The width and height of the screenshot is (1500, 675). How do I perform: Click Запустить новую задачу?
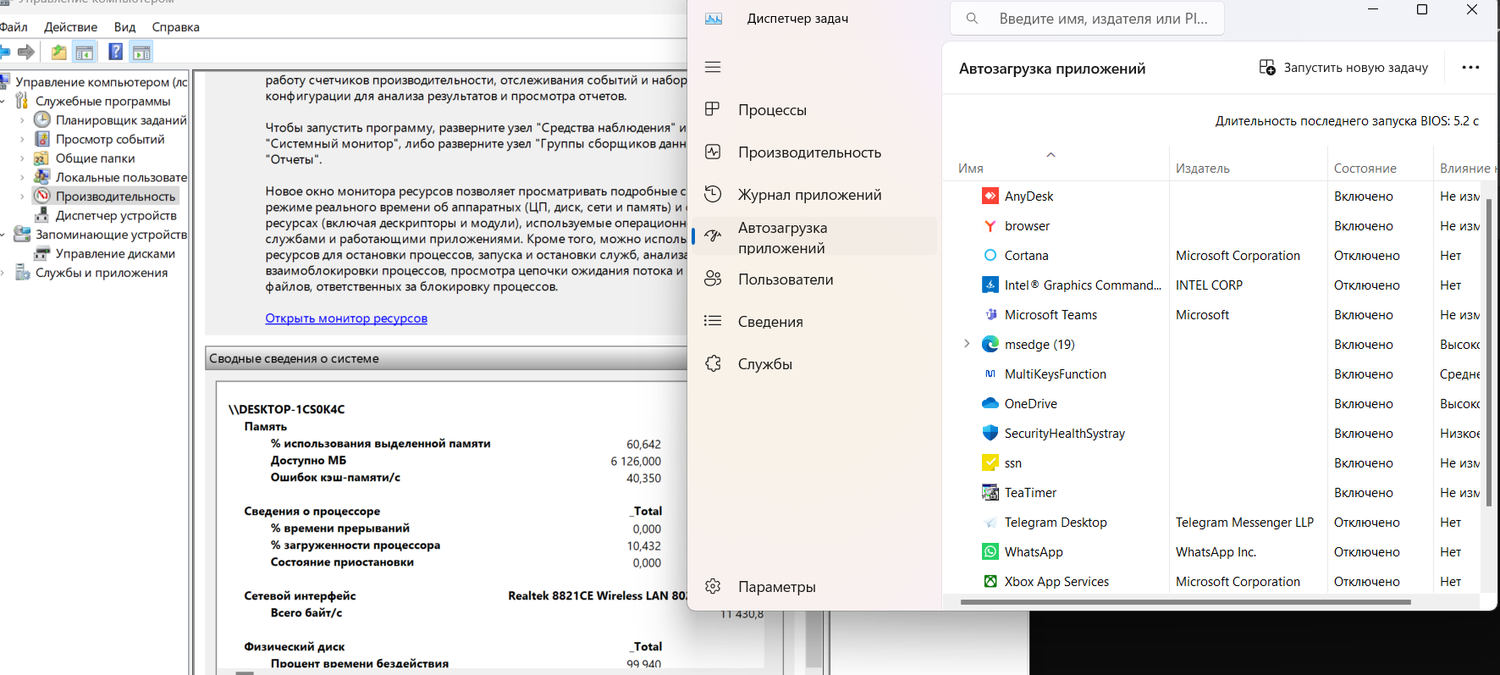click(x=1343, y=67)
